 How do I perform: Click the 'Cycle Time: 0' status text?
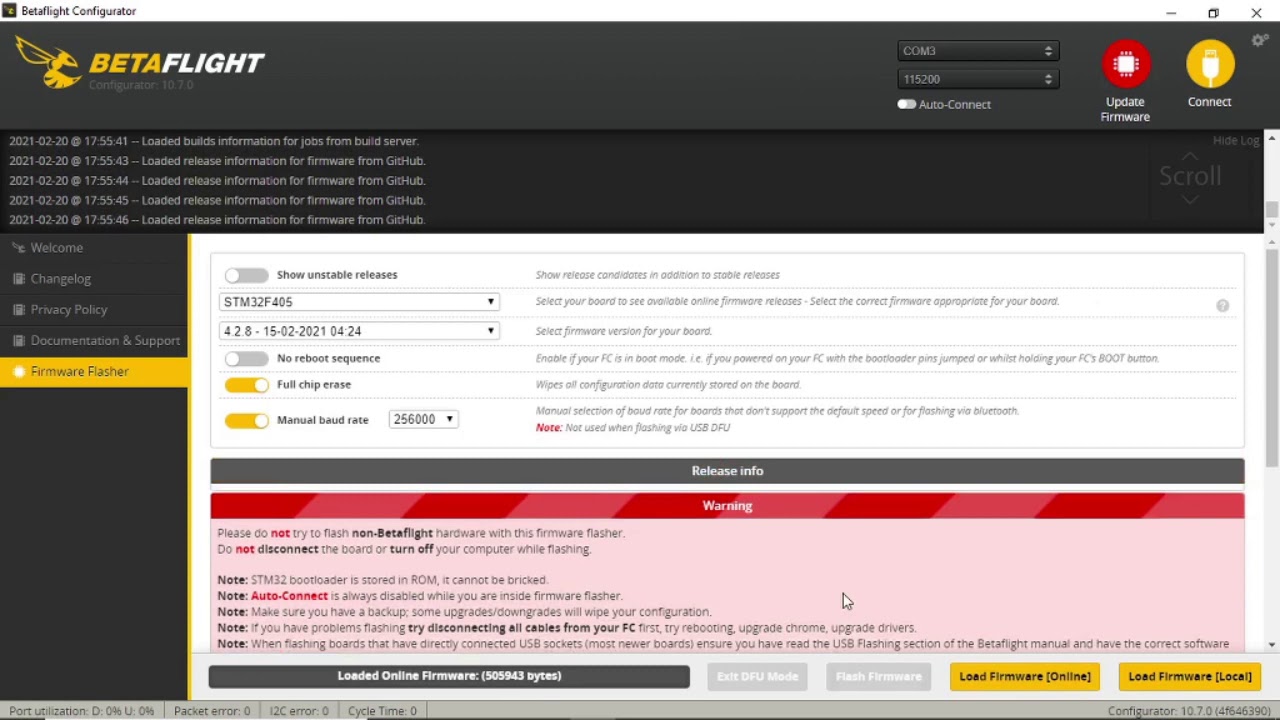pos(382,711)
